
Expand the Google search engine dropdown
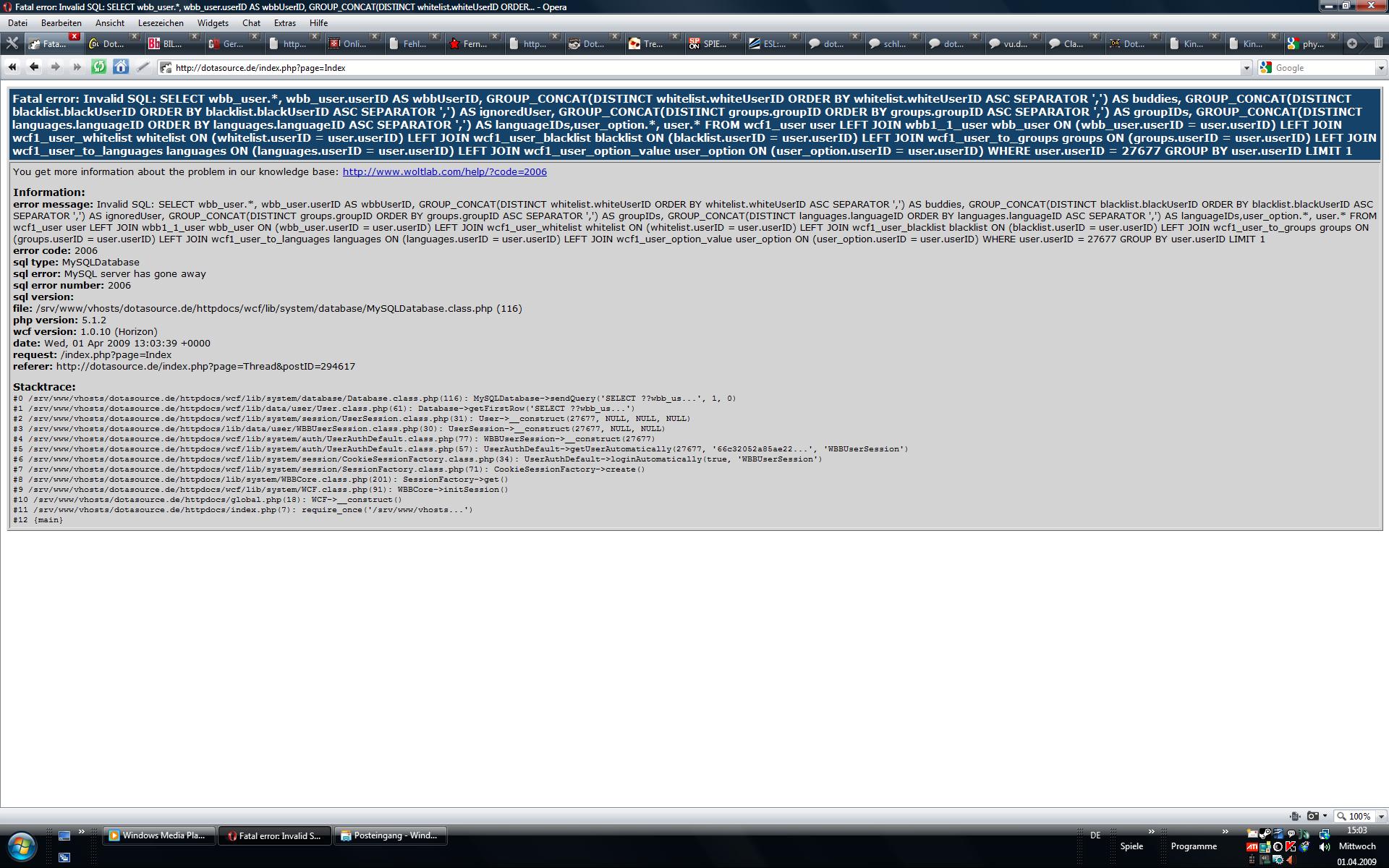tap(1381, 68)
